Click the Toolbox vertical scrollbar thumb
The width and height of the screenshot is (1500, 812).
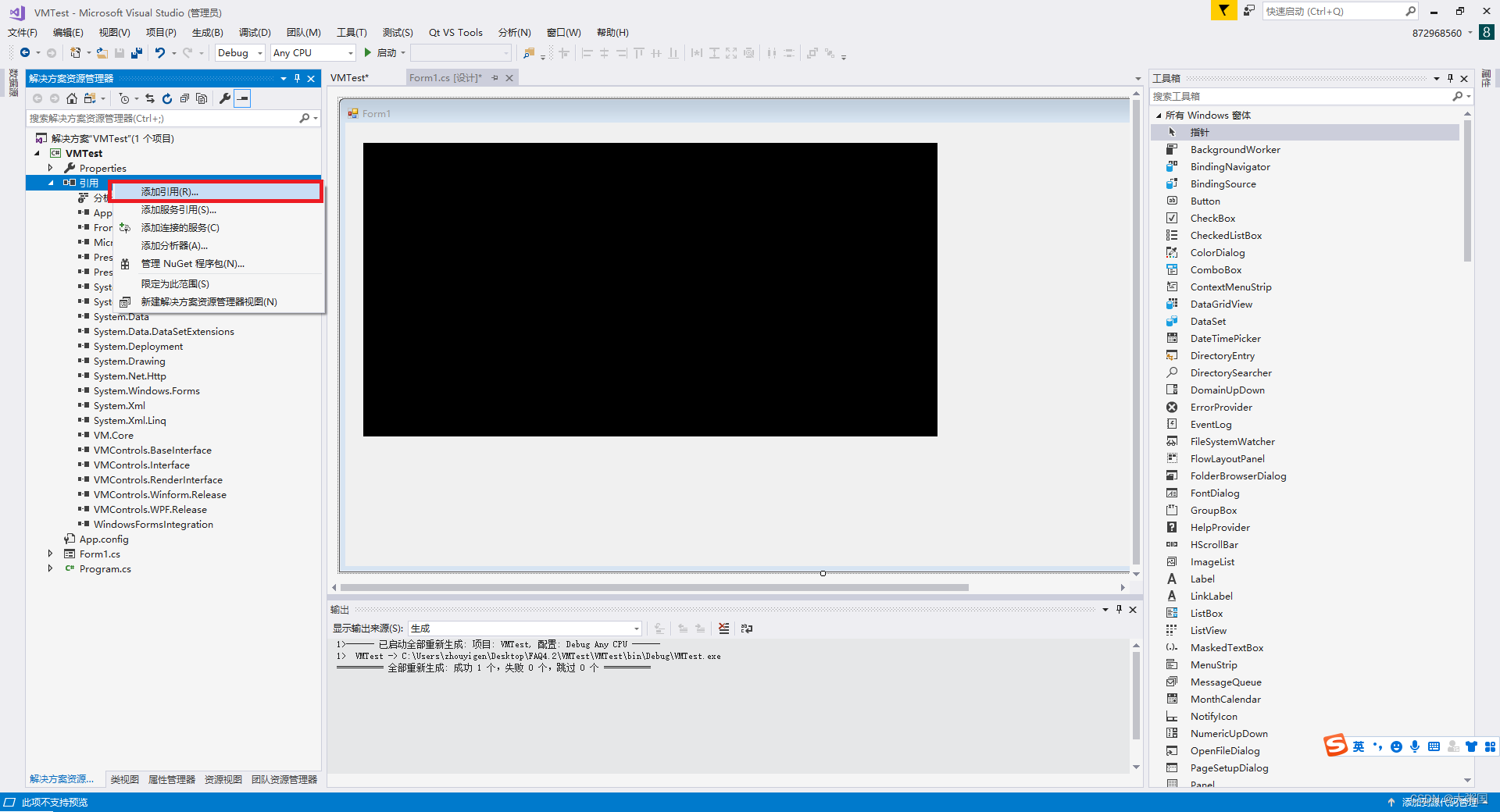[x=1467, y=191]
